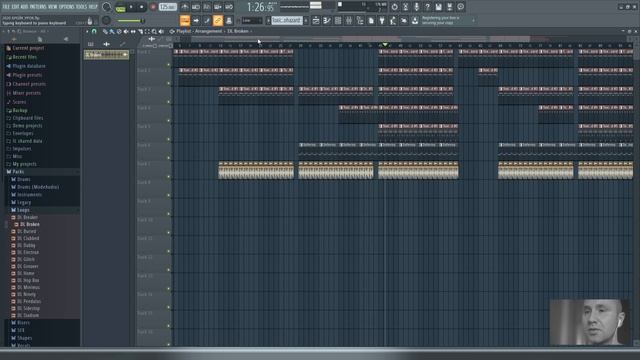
Task: Click the loop recording icon
Action: (229, 7)
